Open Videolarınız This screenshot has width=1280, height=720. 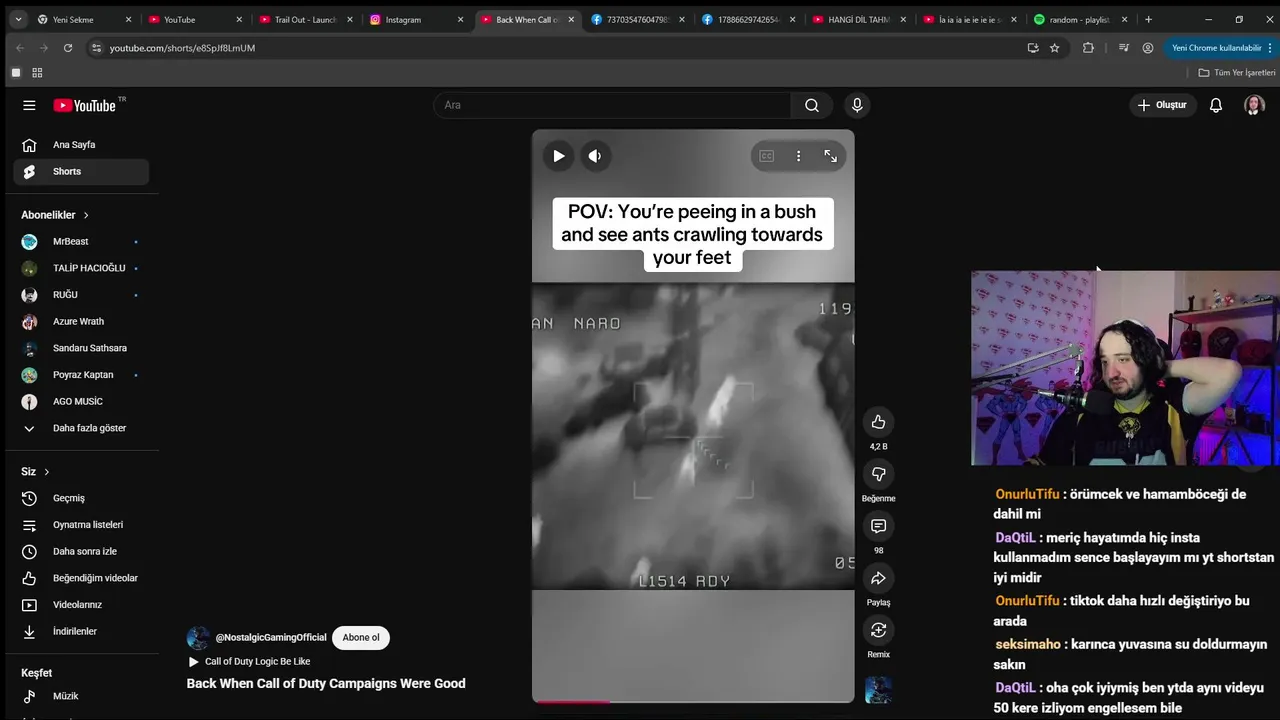tap(81, 605)
